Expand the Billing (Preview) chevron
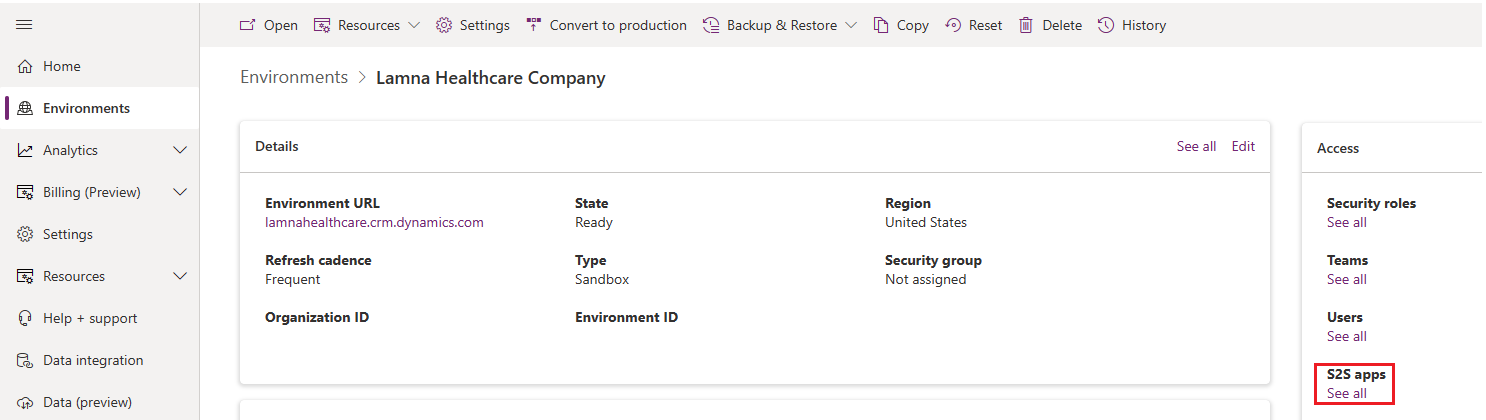 click(x=180, y=192)
